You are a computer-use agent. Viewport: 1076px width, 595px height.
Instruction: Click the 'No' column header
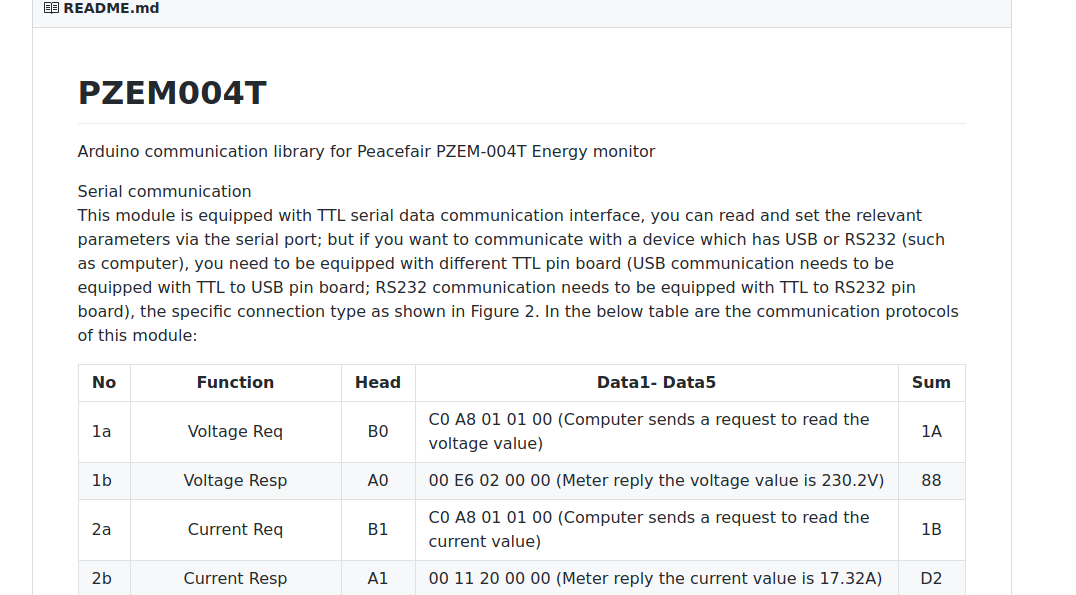point(104,383)
